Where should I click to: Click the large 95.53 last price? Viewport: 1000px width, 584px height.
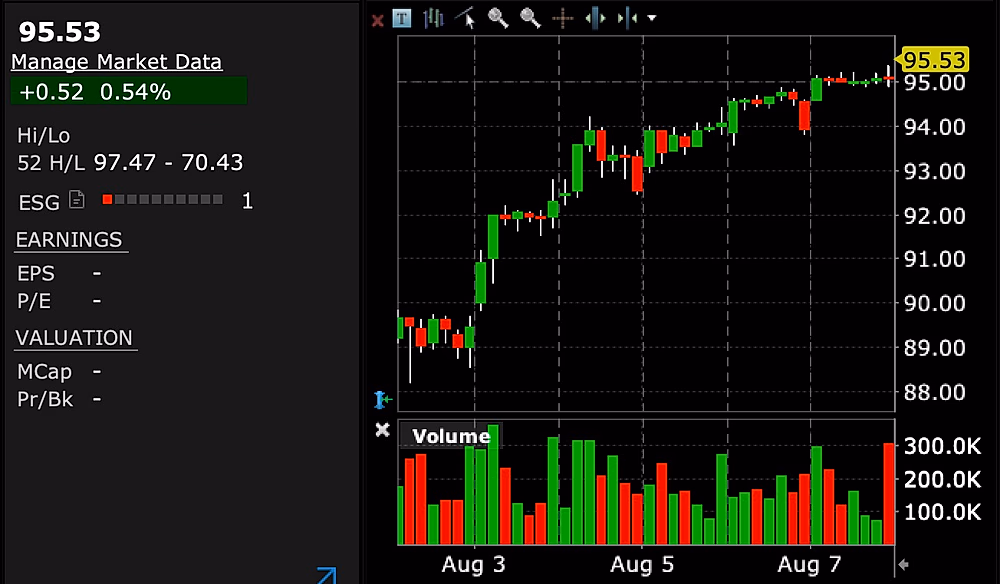tap(60, 32)
